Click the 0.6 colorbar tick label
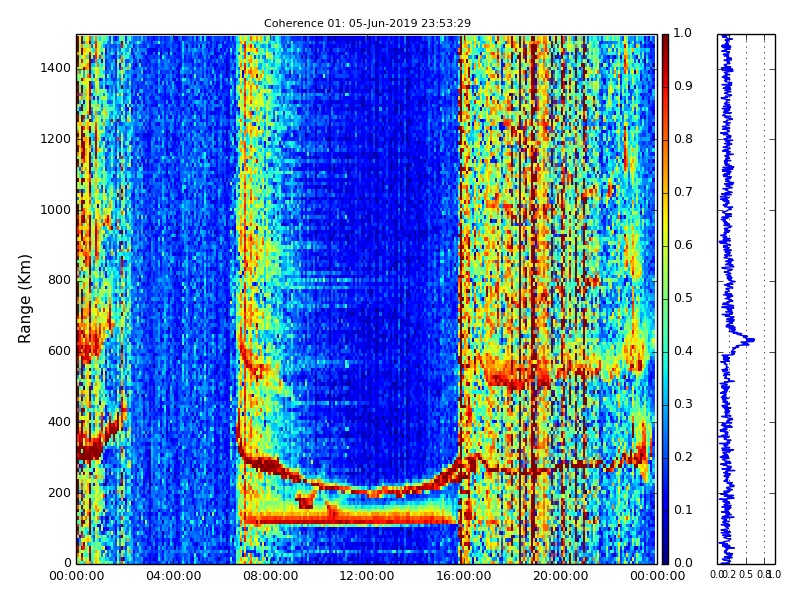 pos(683,245)
